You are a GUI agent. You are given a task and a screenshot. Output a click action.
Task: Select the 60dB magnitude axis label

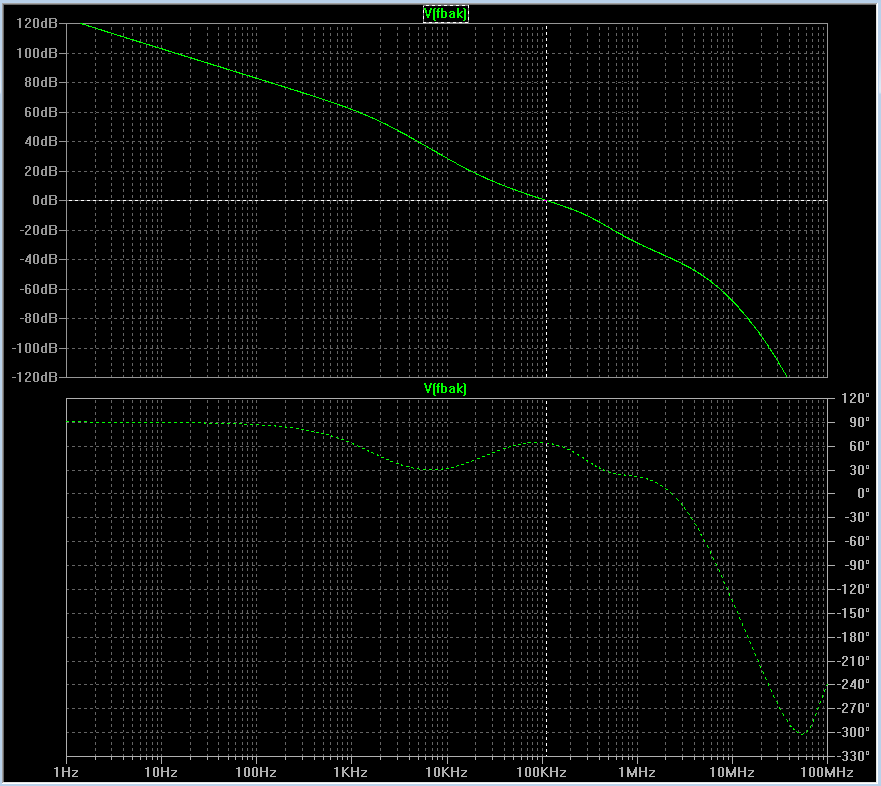(40, 112)
